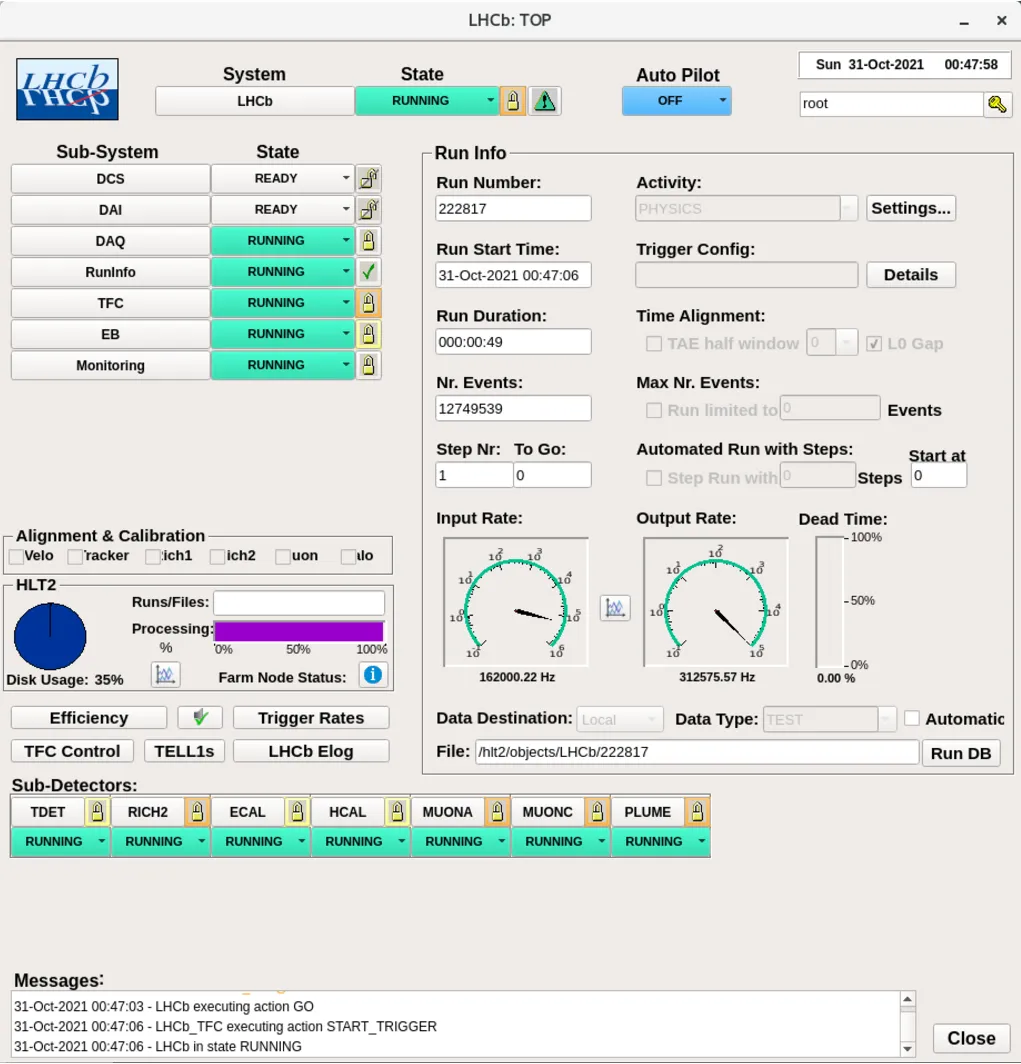Click the HLT2 disk usage pie chart
This screenshot has width=1021, height=1064.
pyautogui.click(x=50, y=636)
